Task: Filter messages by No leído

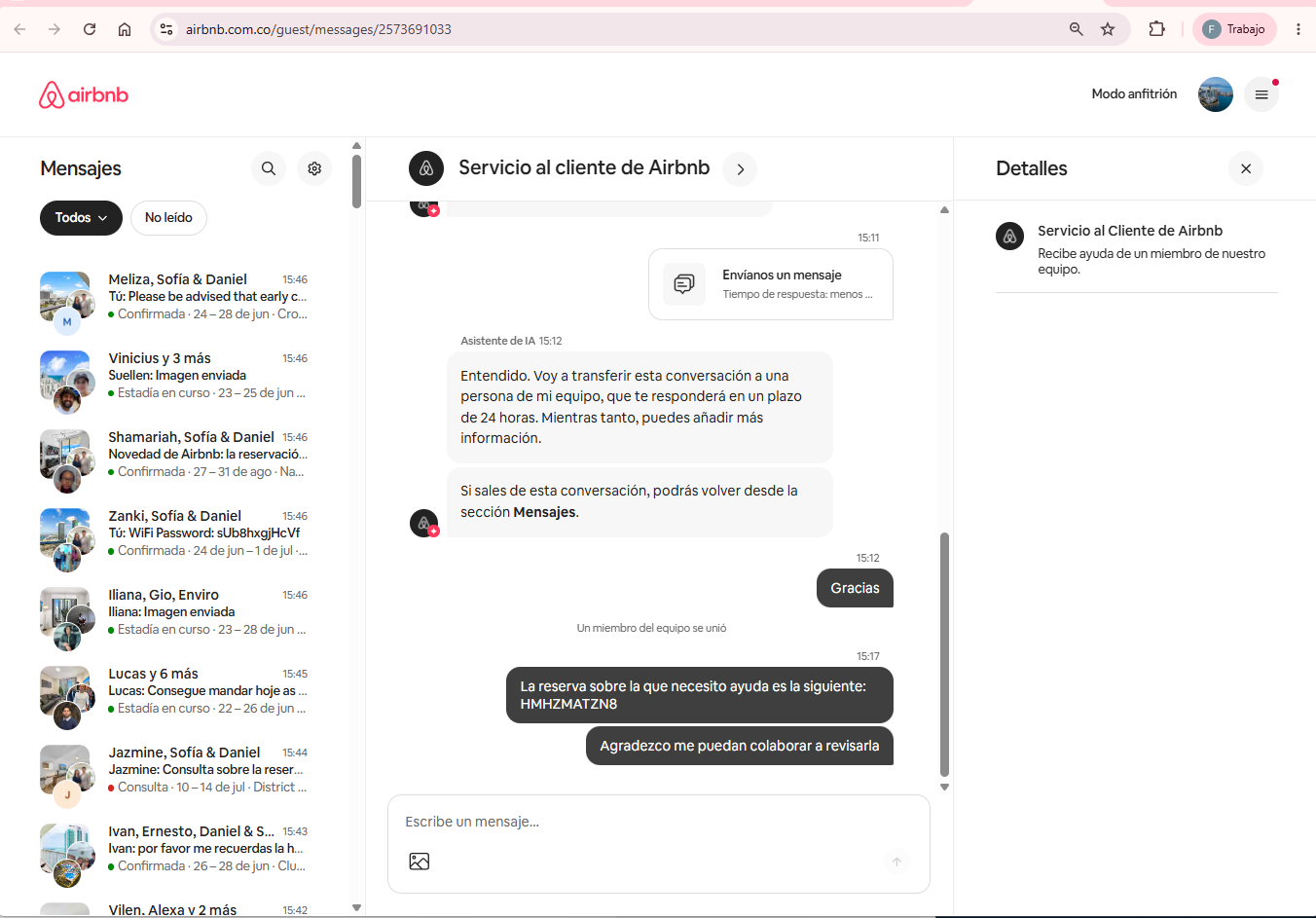Action: (x=168, y=218)
